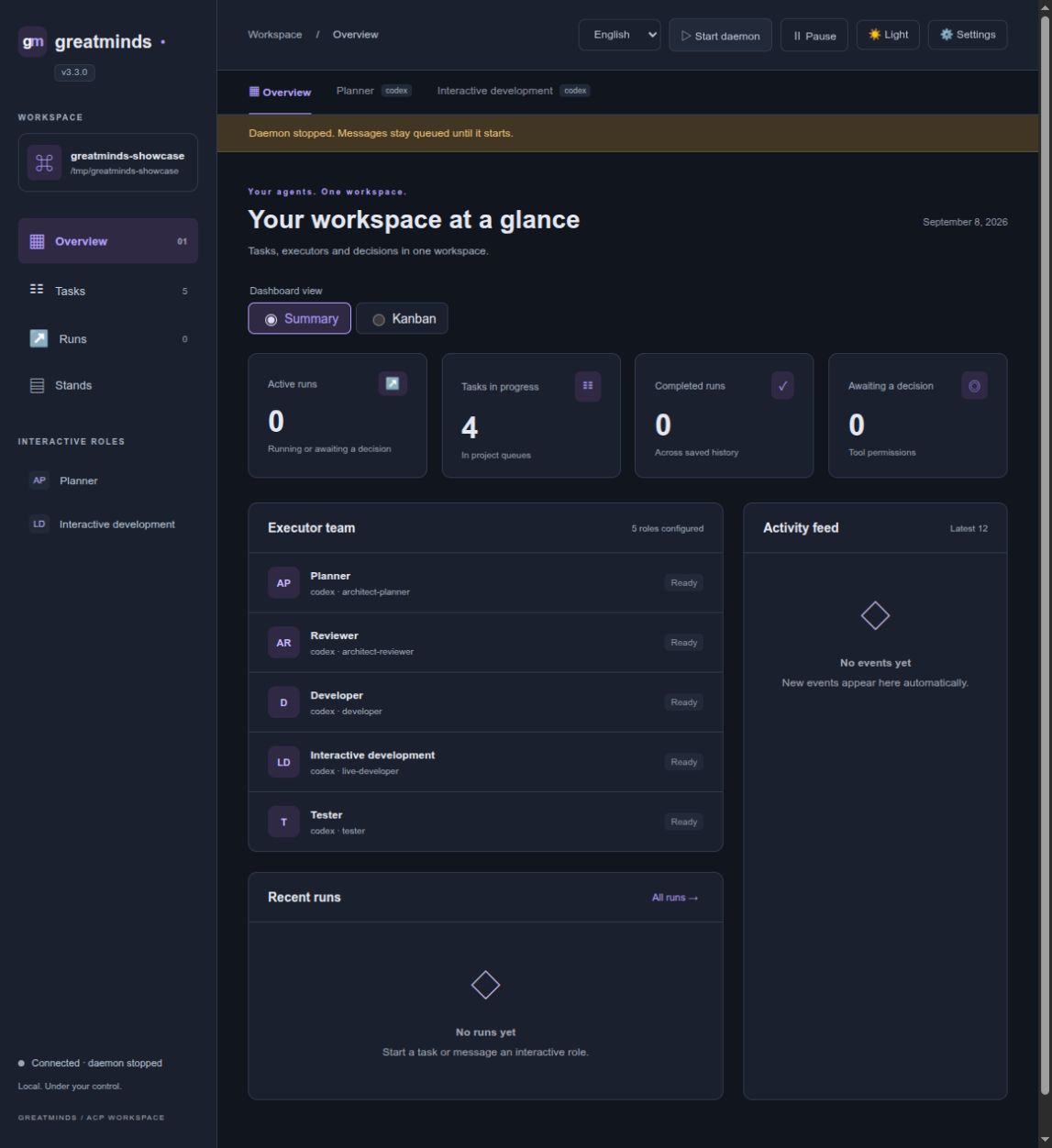Click the Overview breadcrumb
Viewport: 1052px width, 1148px height.
(356, 35)
